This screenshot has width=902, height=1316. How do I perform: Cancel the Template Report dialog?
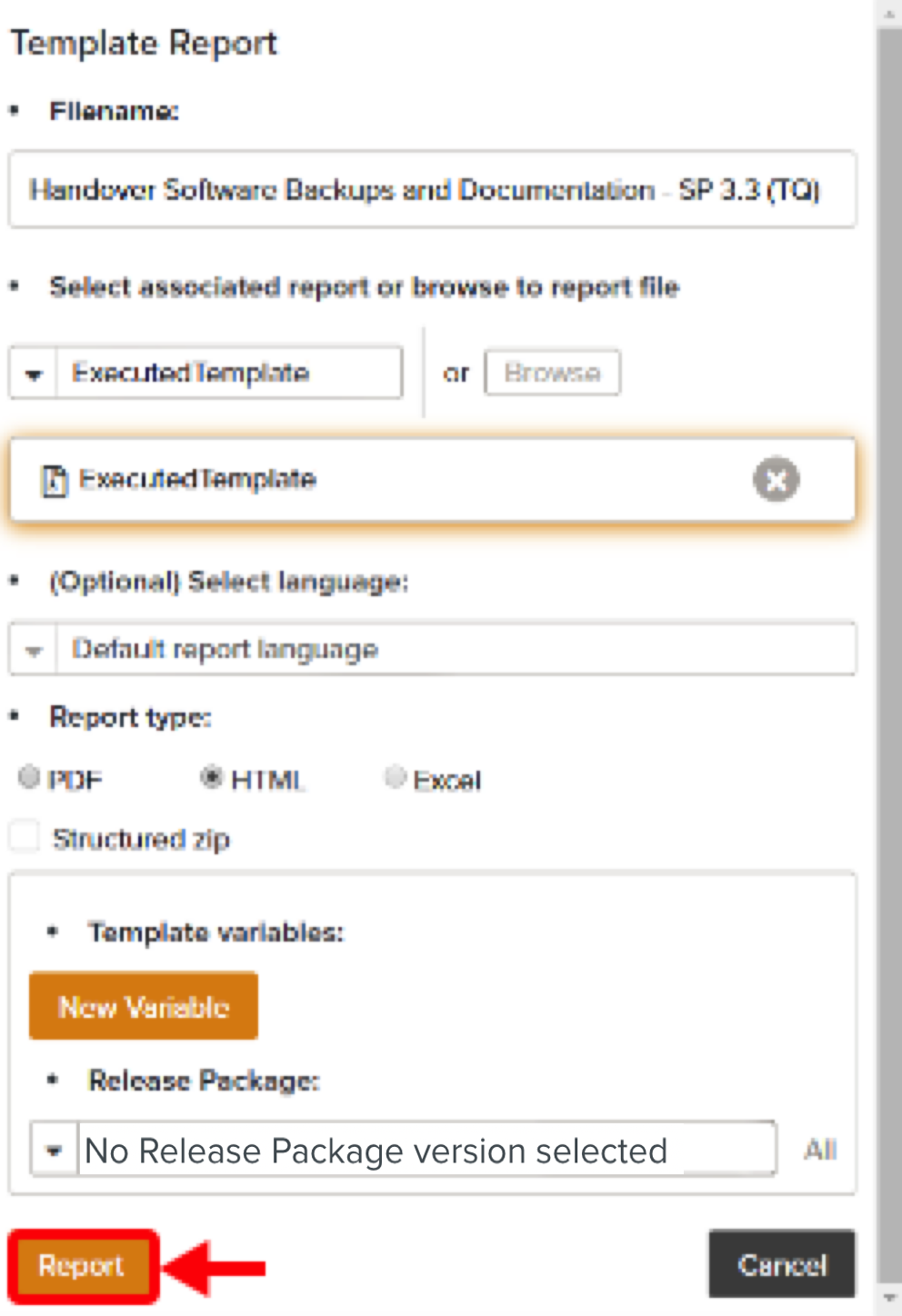point(781,1264)
